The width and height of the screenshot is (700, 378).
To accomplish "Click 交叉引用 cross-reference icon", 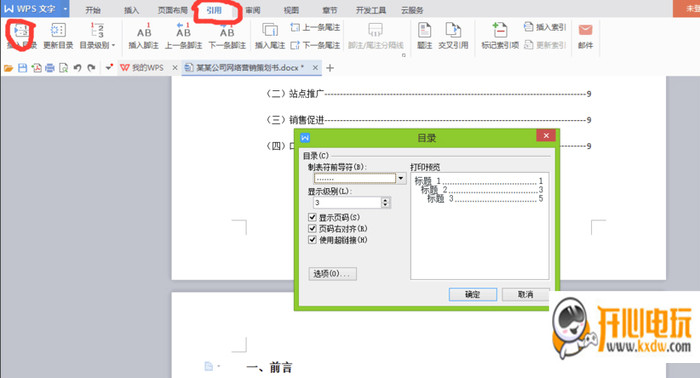I will (x=453, y=30).
